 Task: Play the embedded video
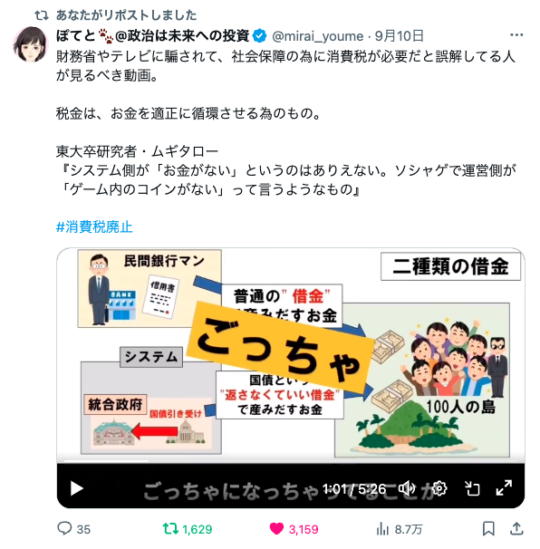point(77,488)
